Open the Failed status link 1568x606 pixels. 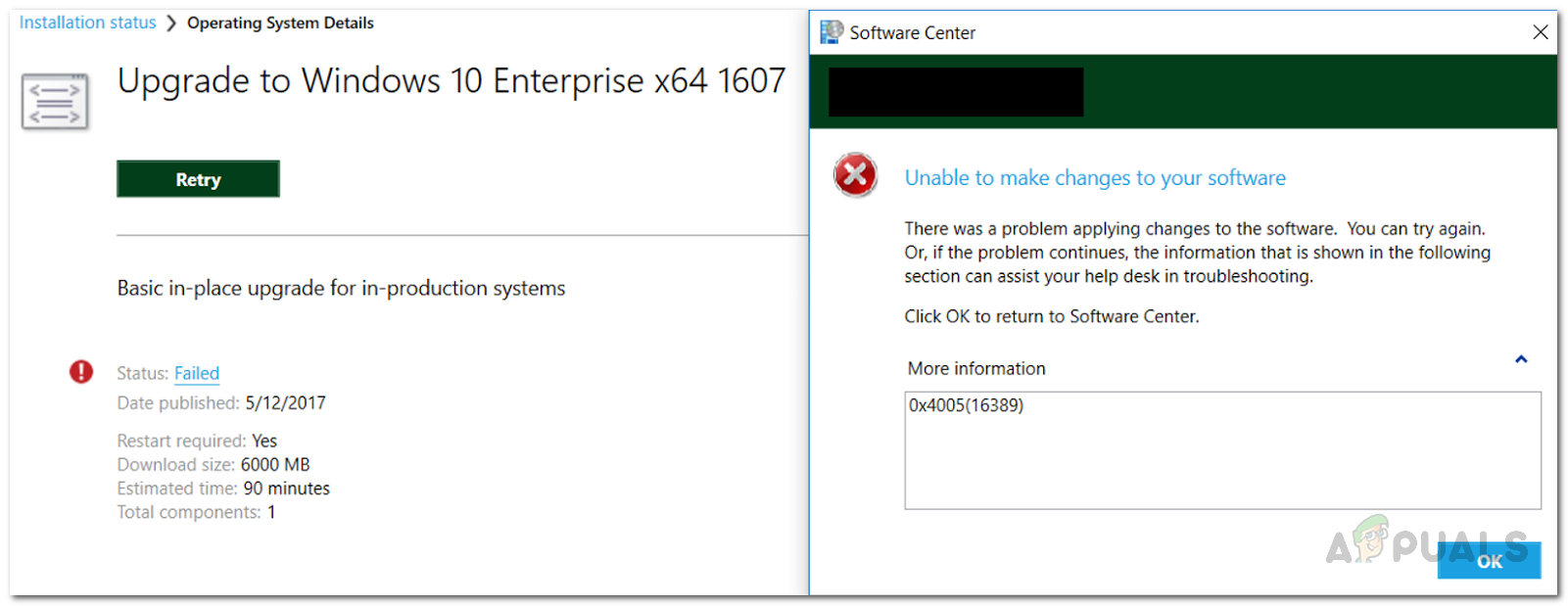[x=197, y=373]
